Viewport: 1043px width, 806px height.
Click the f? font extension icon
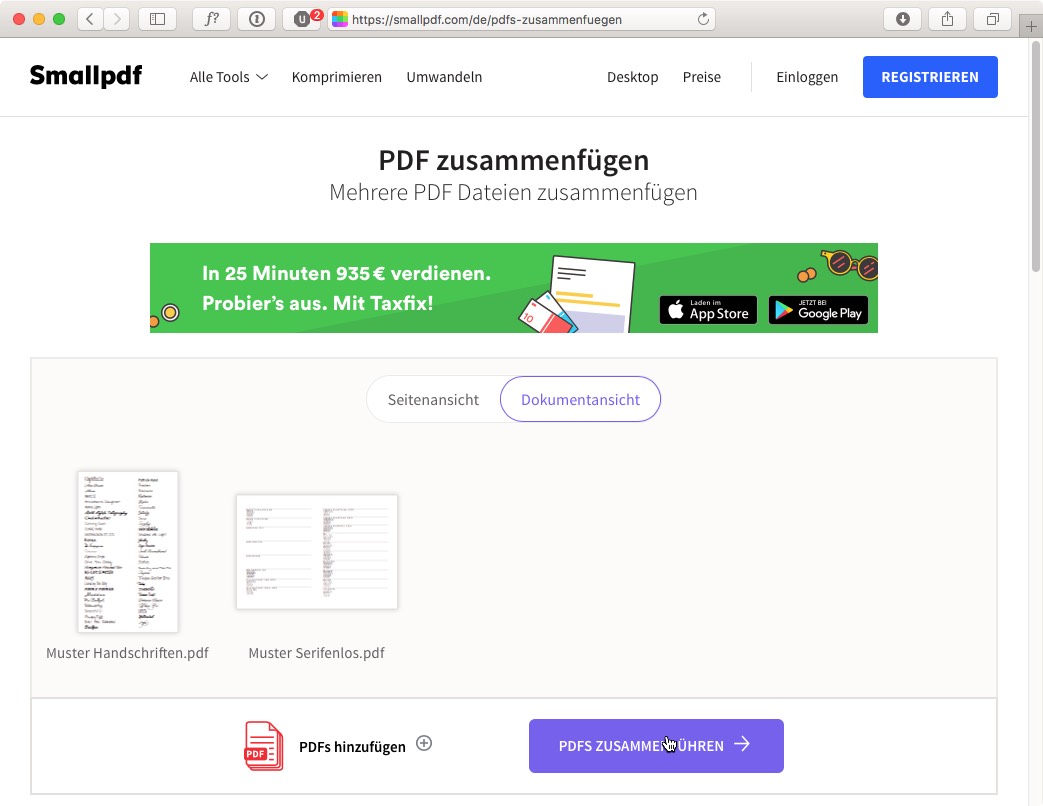point(211,19)
